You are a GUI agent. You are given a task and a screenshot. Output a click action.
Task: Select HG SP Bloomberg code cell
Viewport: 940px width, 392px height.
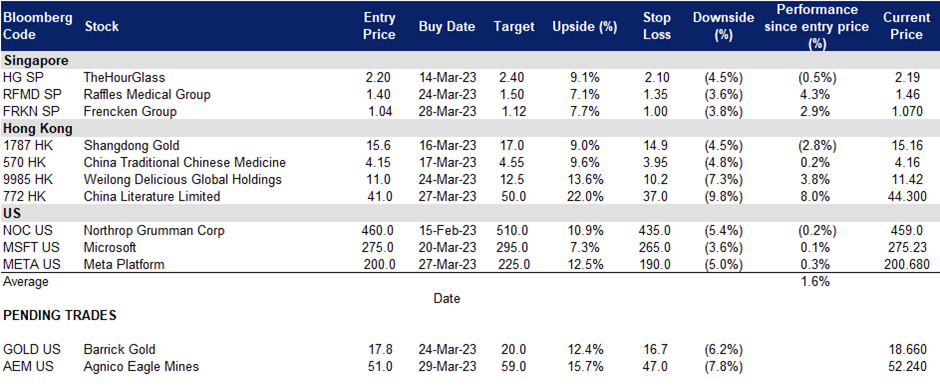tap(21, 77)
